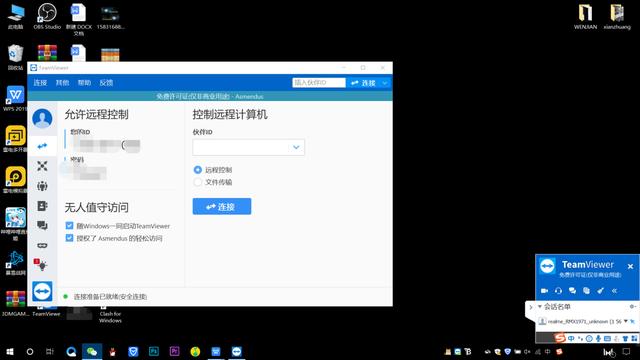Image resolution: width=640 pixels, height=360 pixels.
Task: Click the connection ready status text
Action: pyautogui.click(x=110, y=297)
